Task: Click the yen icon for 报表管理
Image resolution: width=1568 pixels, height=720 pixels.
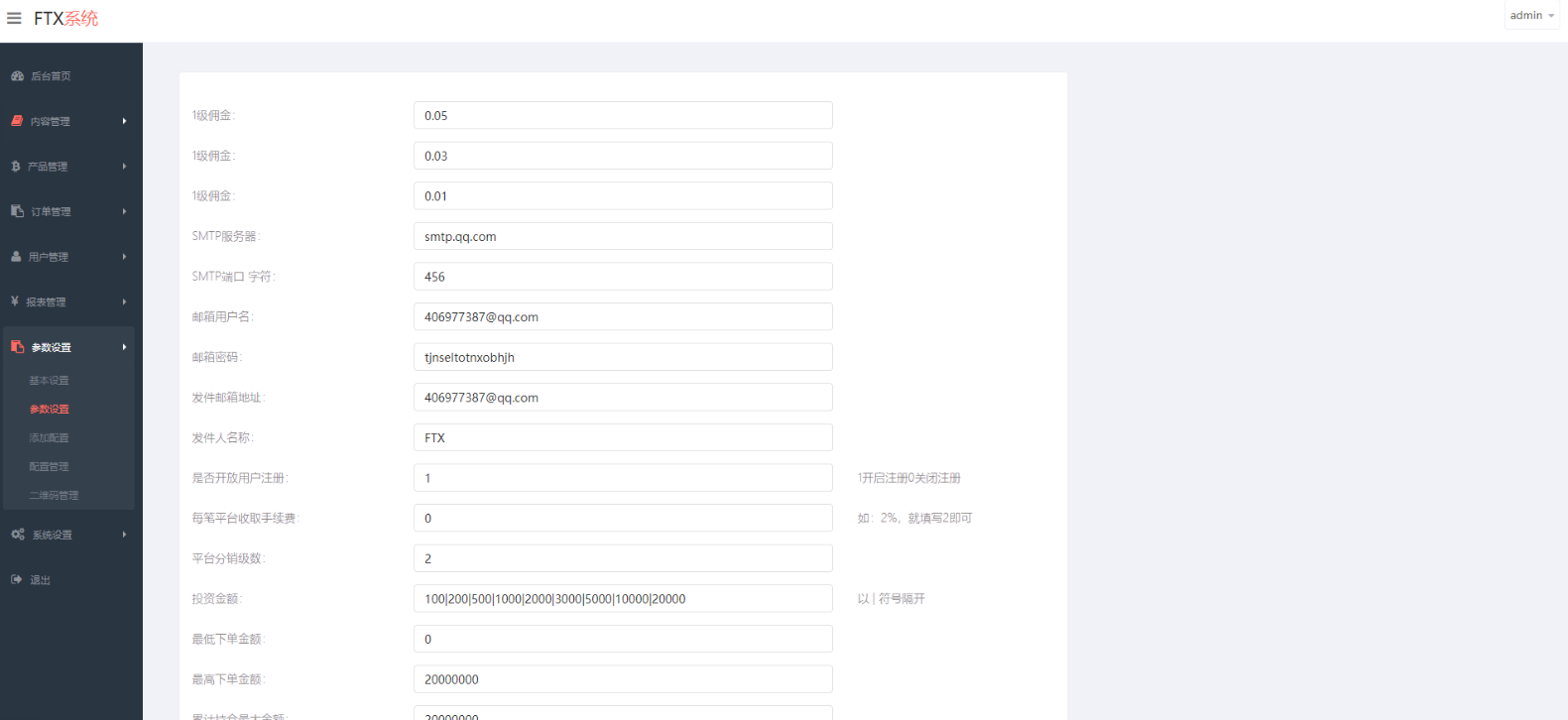Action: click(x=15, y=301)
